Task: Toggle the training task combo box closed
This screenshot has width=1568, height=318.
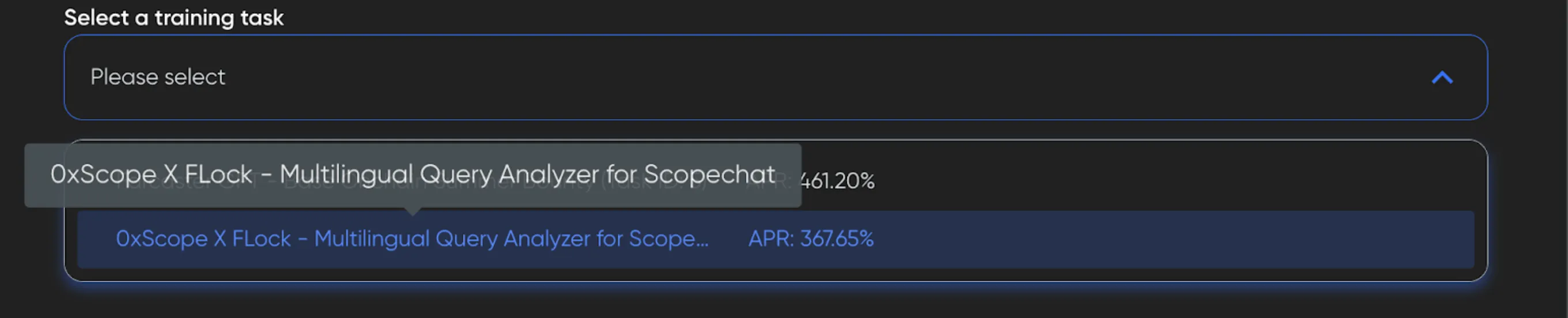Action: [1442, 78]
